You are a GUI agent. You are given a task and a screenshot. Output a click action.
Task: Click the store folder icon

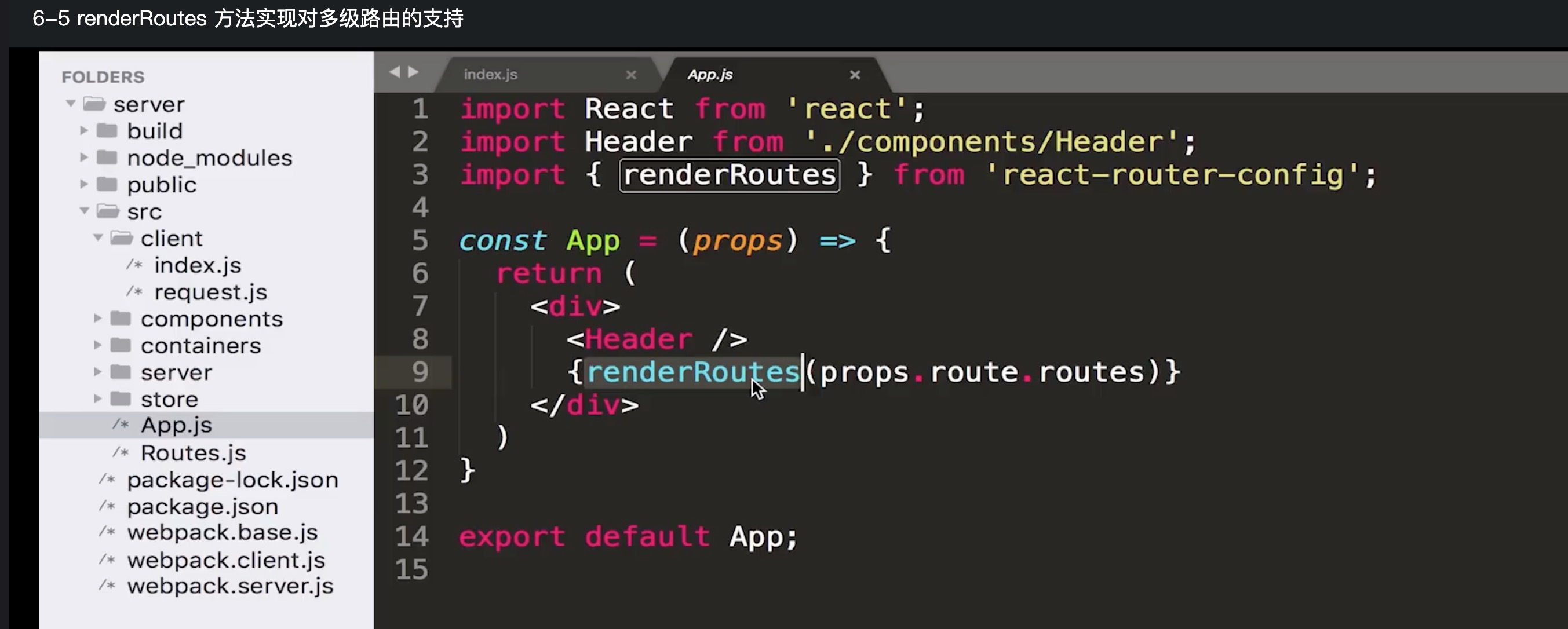(x=121, y=398)
